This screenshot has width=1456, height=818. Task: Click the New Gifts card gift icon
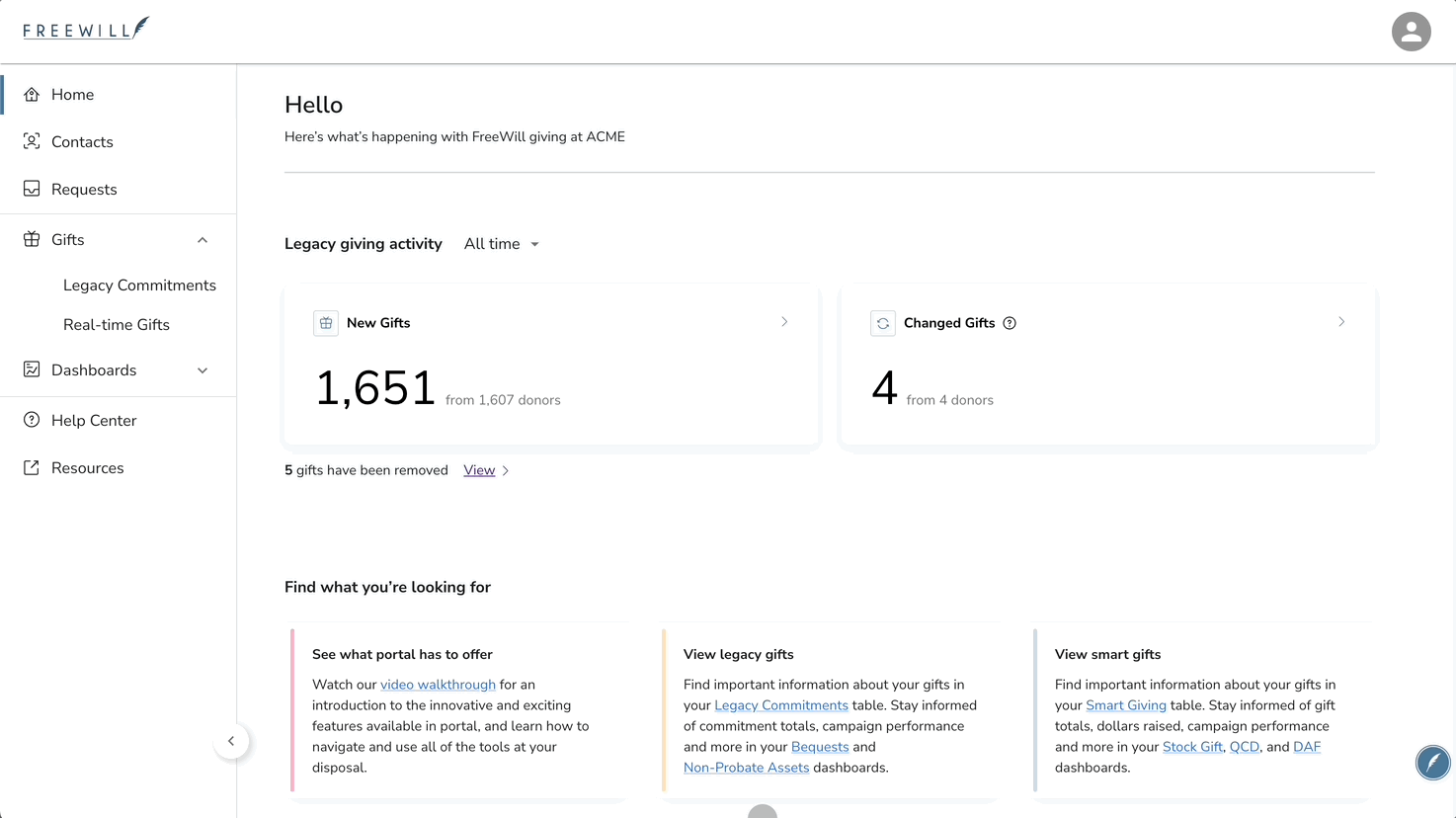[x=326, y=323]
